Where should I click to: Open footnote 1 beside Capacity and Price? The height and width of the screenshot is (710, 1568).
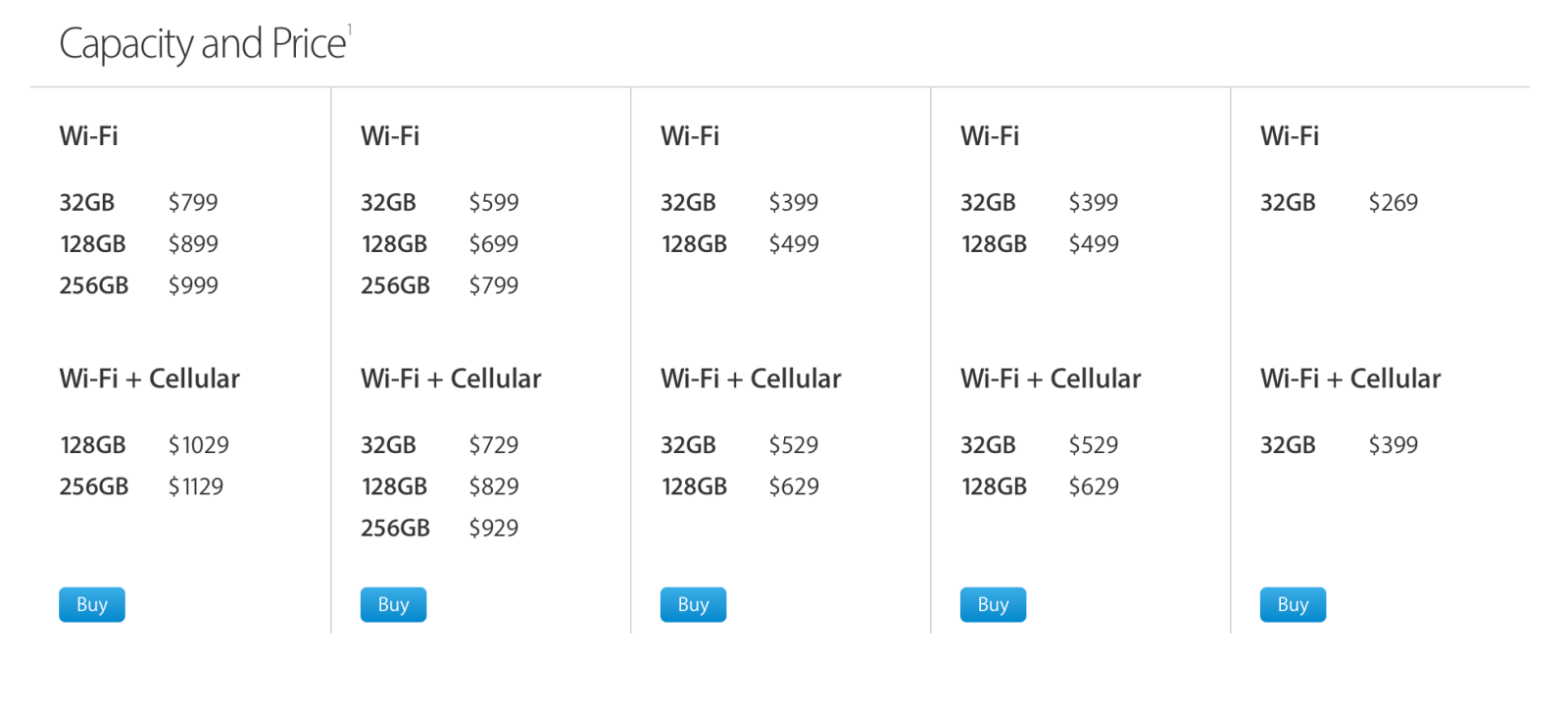[x=350, y=30]
